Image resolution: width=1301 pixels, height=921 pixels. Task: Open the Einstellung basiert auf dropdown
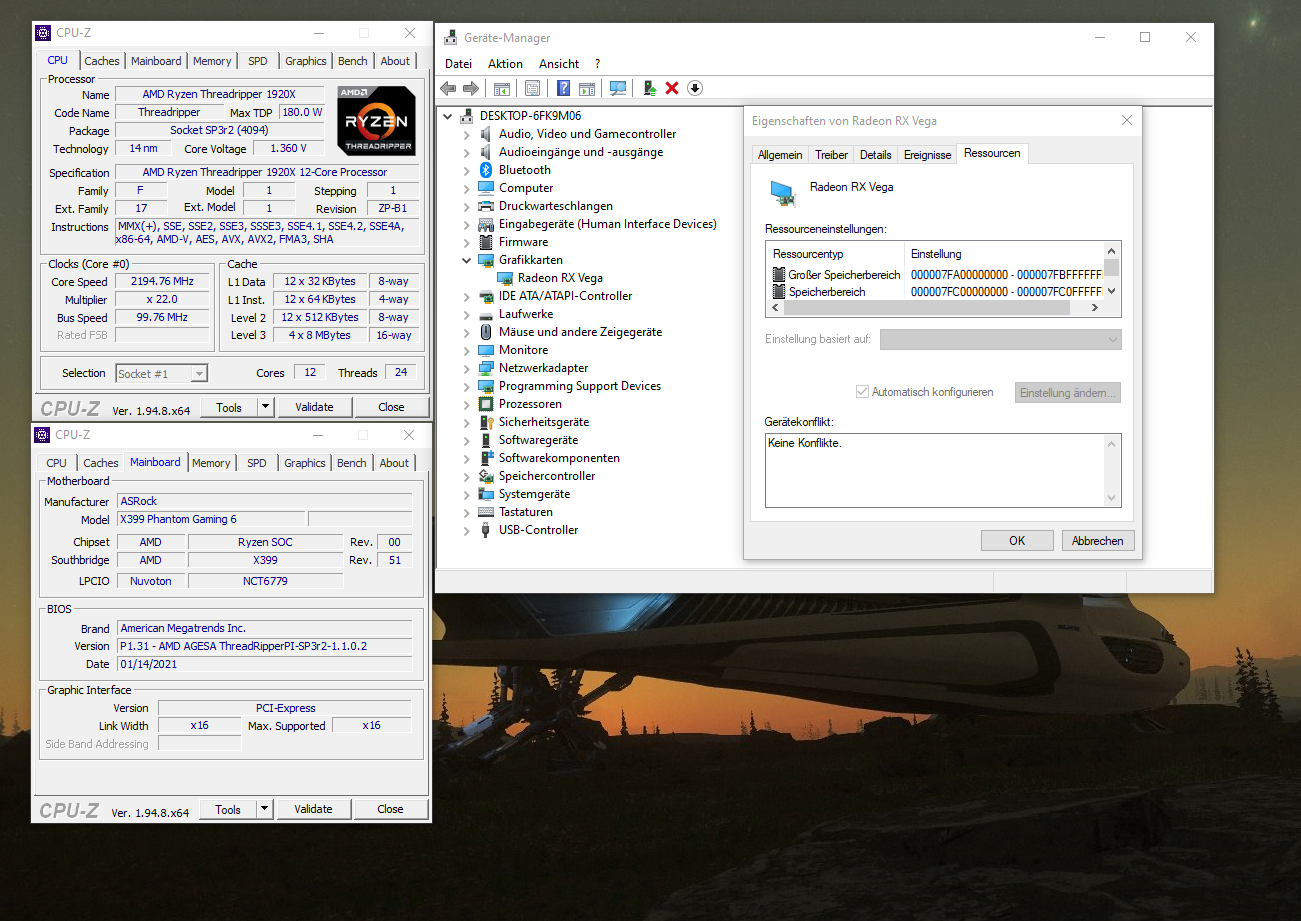tap(1001, 340)
